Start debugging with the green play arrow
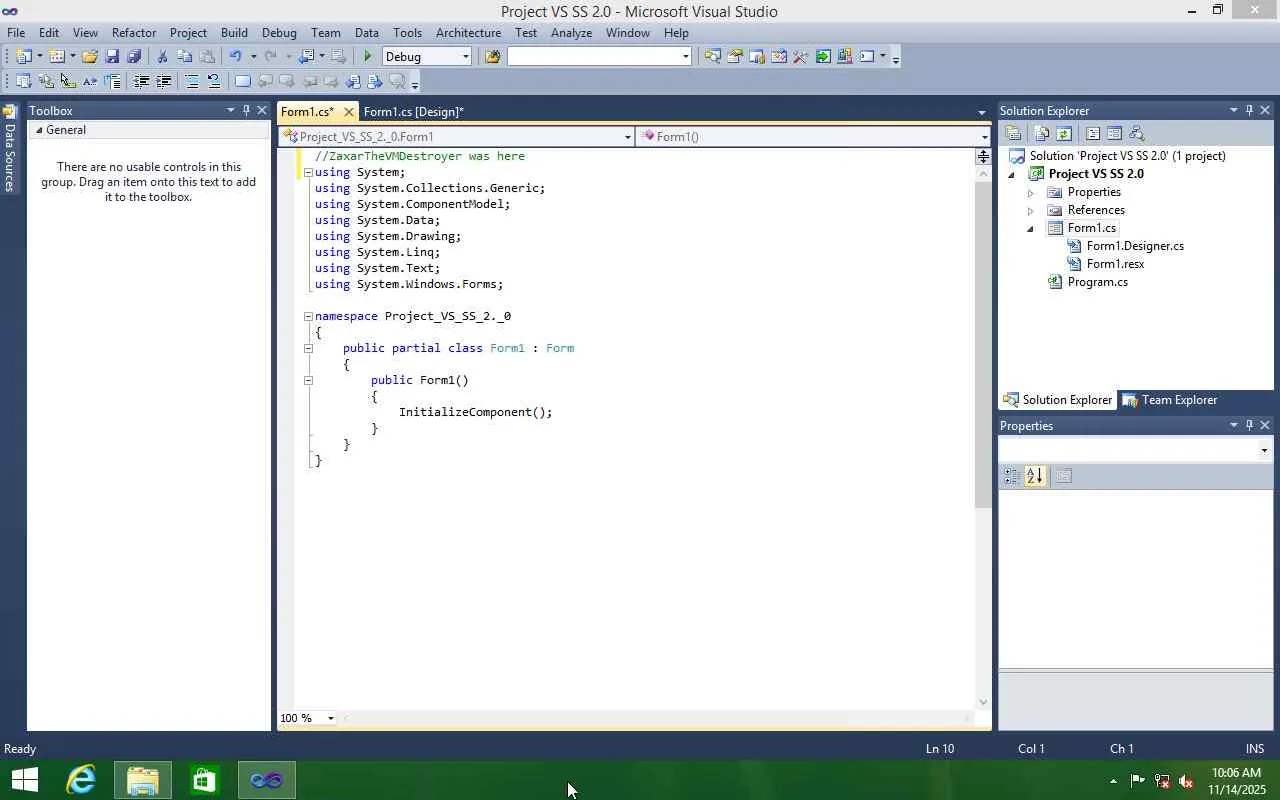This screenshot has height=800, width=1280. [x=368, y=56]
